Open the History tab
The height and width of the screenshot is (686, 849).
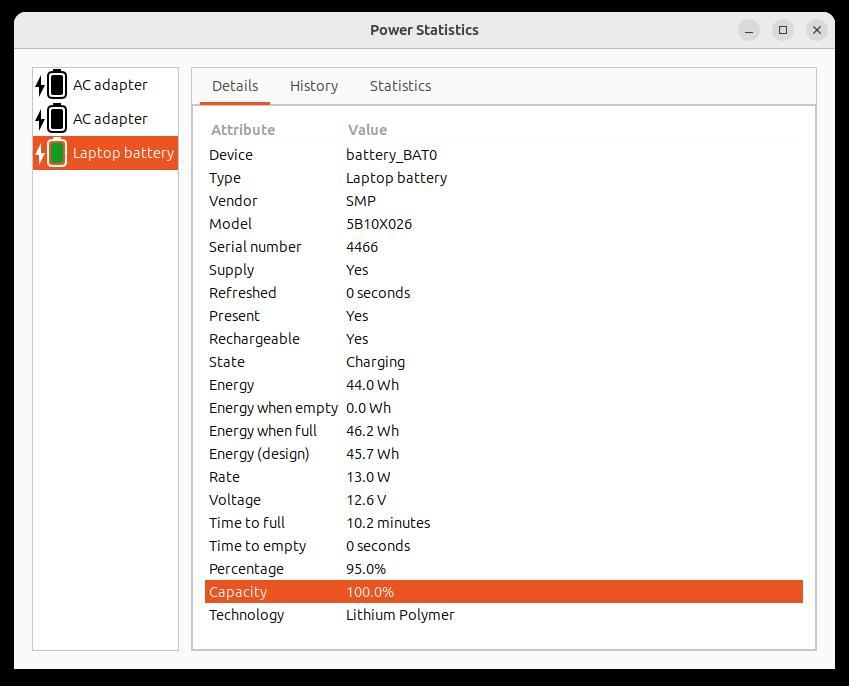(314, 86)
